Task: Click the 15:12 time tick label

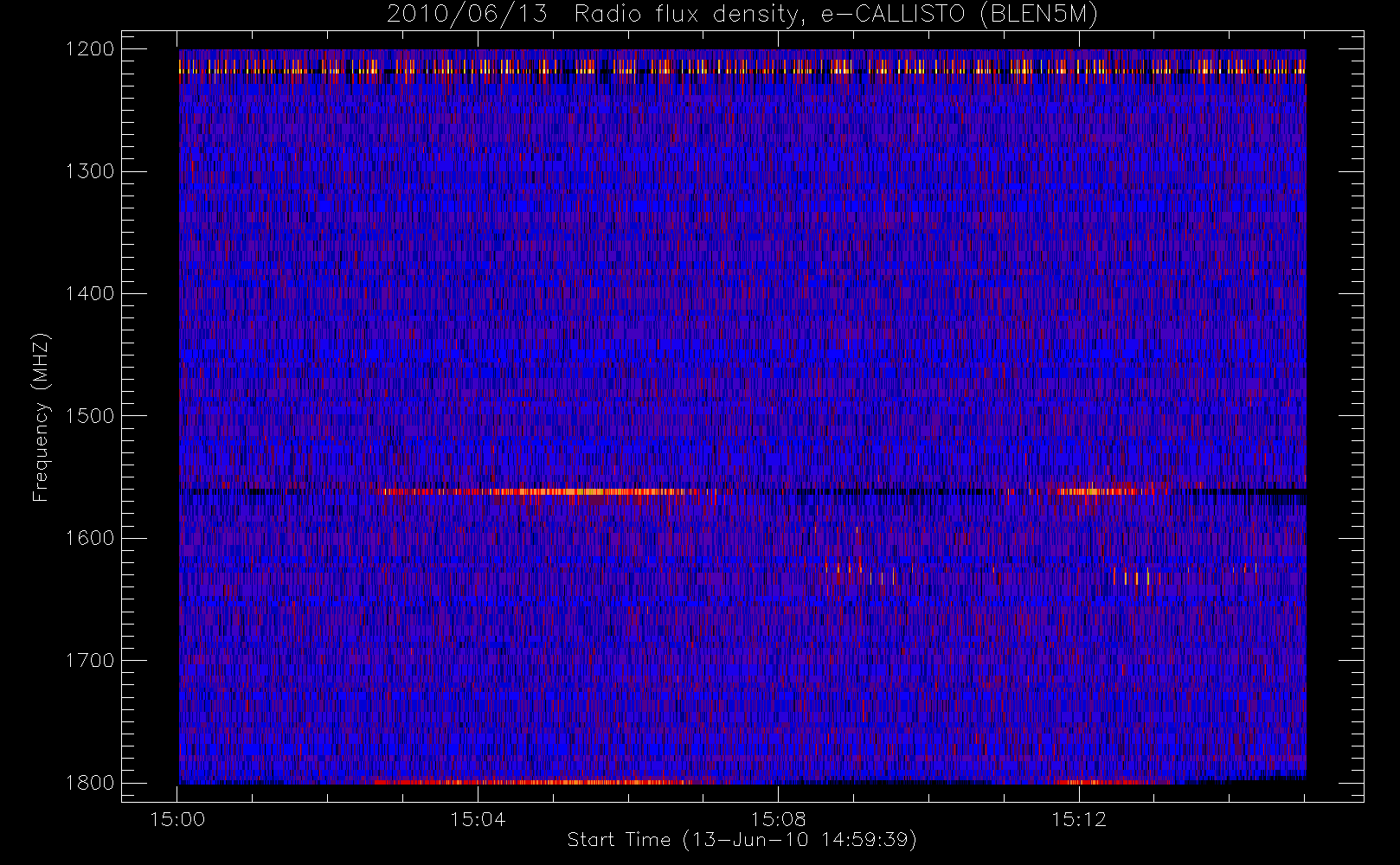Action: [1078, 819]
